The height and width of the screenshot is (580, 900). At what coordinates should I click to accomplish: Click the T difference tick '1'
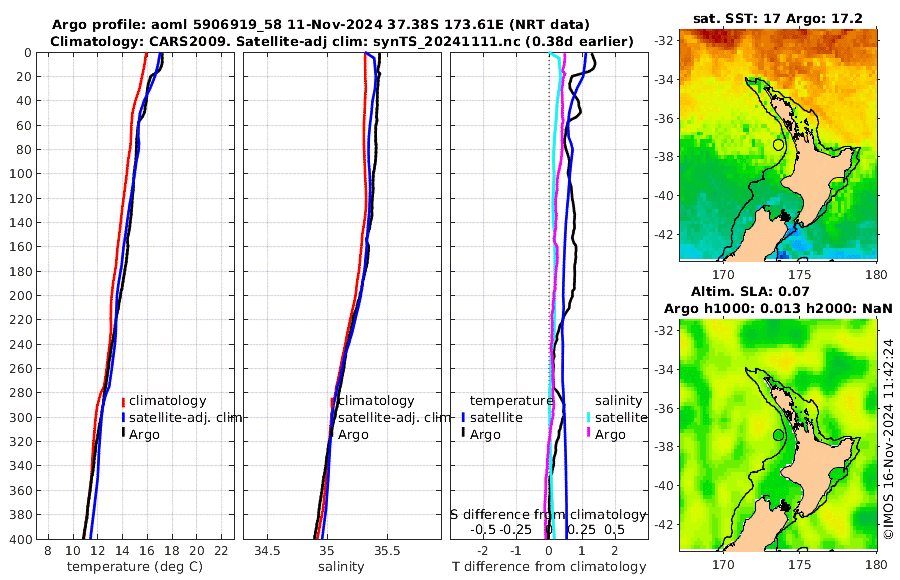[x=581, y=551]
